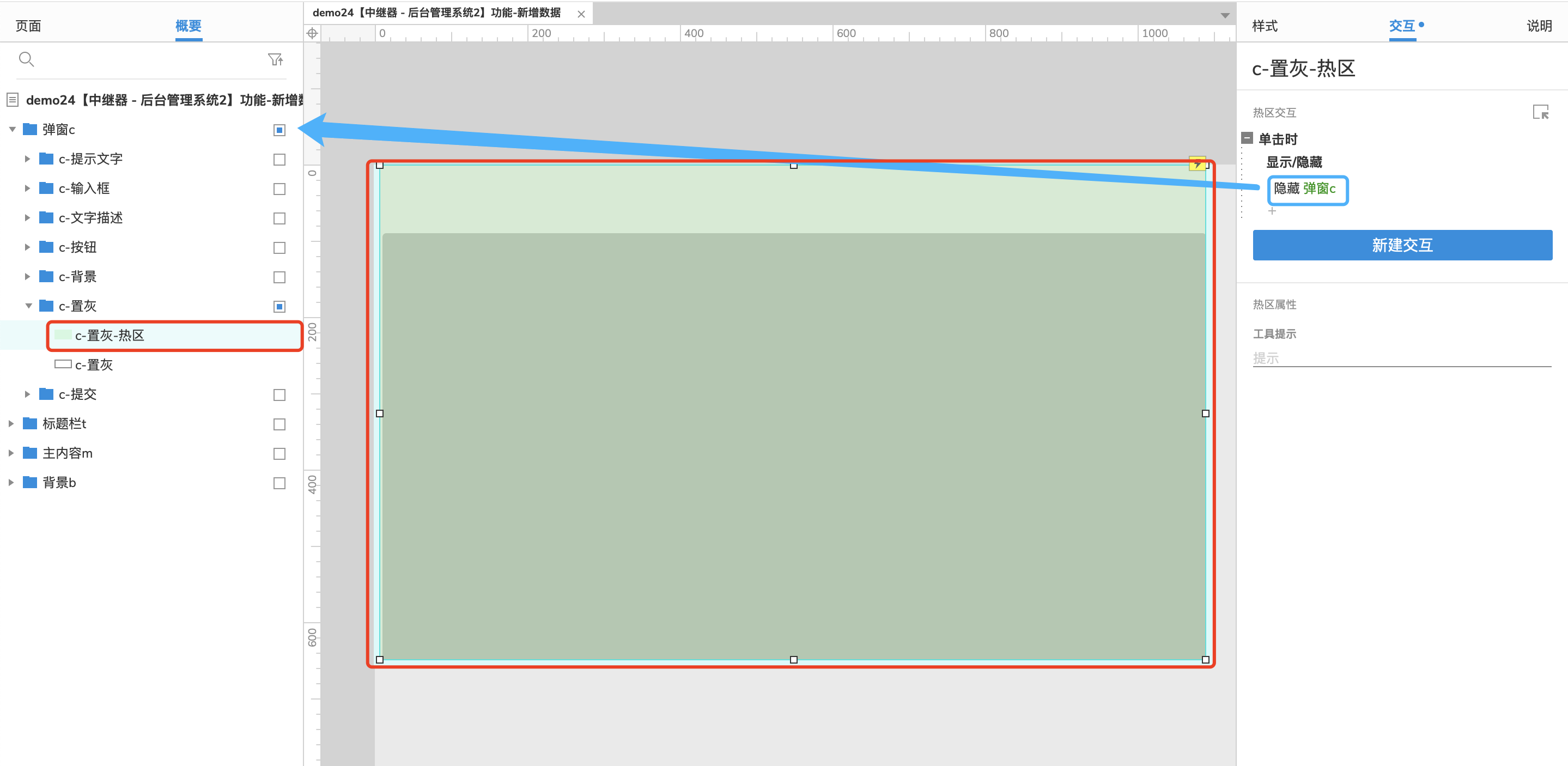Toggle the c-置灰 group selection box
The height and width of the screenshot is (766, 1568).
click(279, 306)
